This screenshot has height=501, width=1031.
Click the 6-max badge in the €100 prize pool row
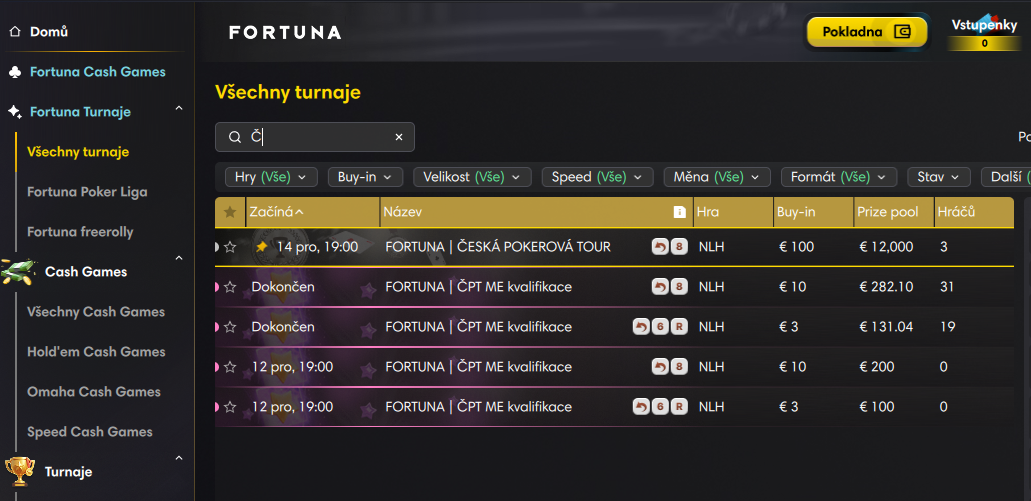(660, 407)
